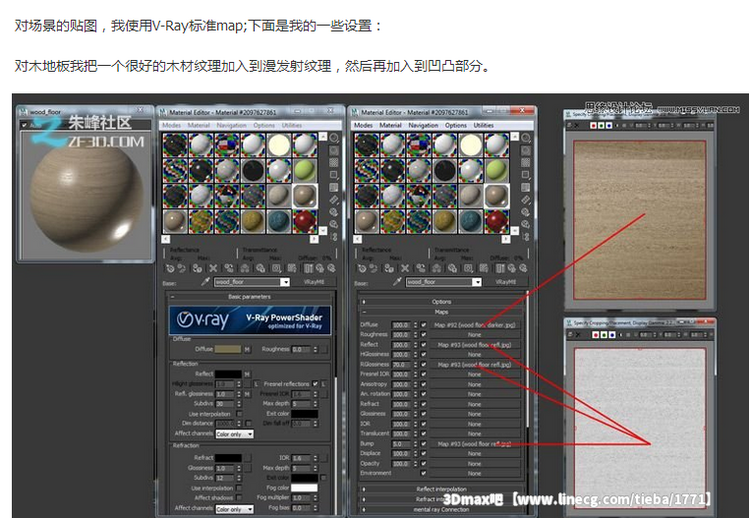The height and width of the screenshot is (518, 750).
Task: Select red sphere sample slot in left editor
Action: point(305,222)
